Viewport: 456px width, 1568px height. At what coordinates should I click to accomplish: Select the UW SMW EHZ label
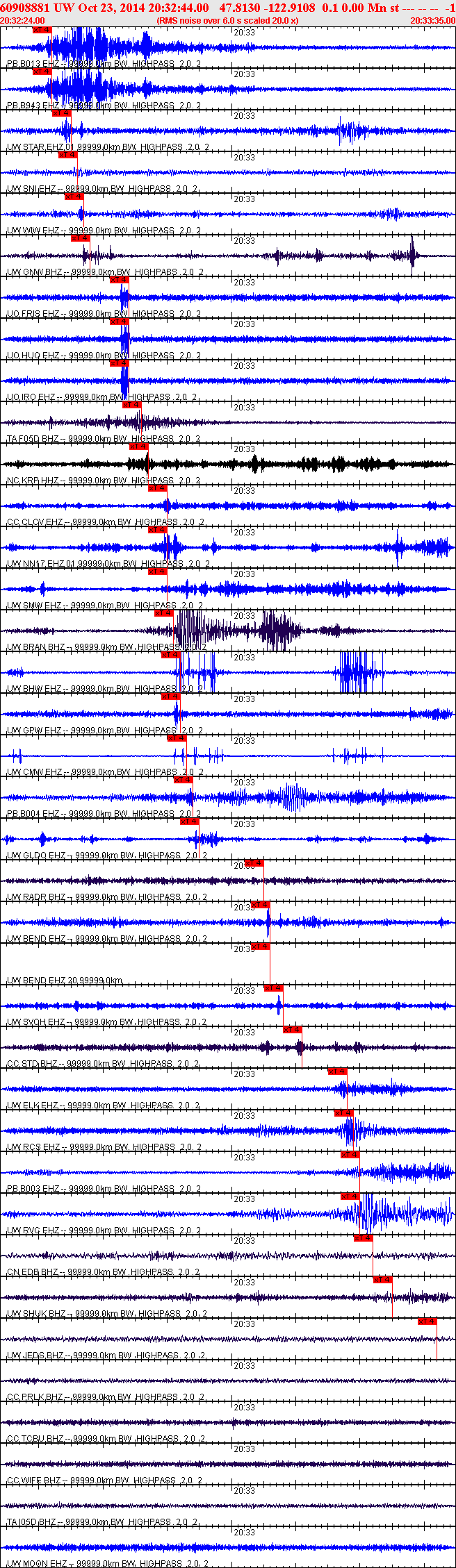point(105,606)
